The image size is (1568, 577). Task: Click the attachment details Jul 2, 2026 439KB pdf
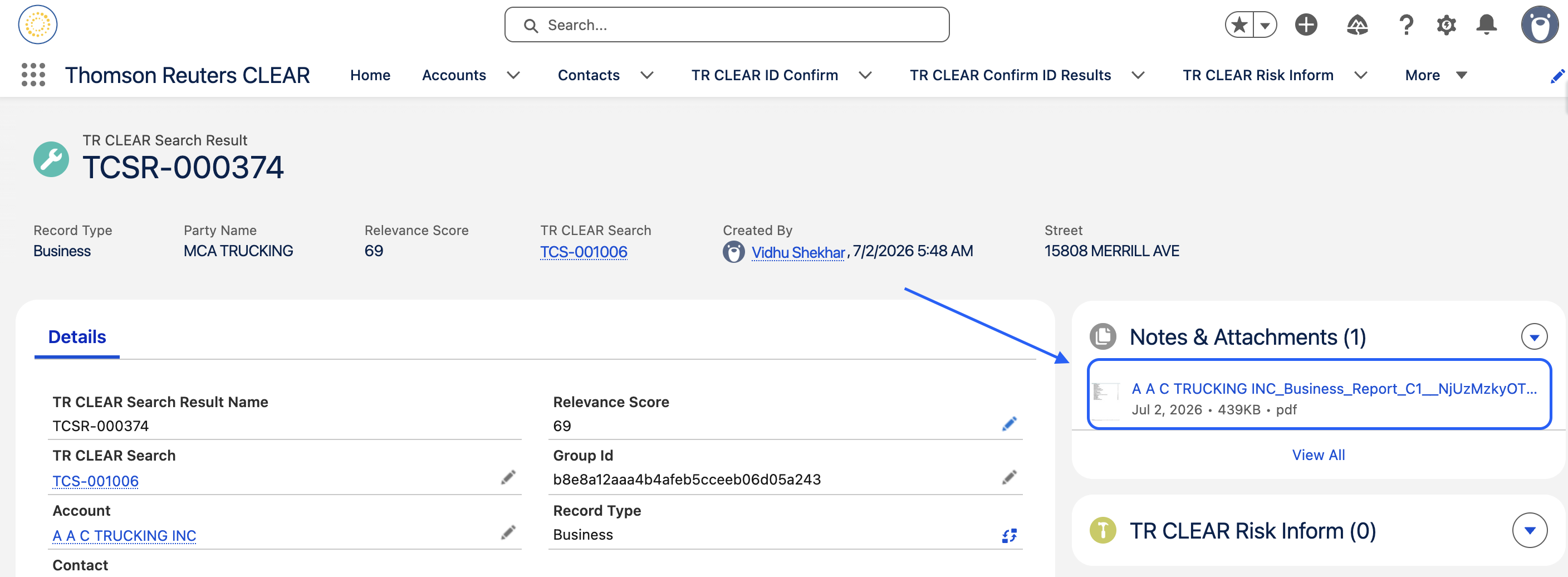point(1214,409)
